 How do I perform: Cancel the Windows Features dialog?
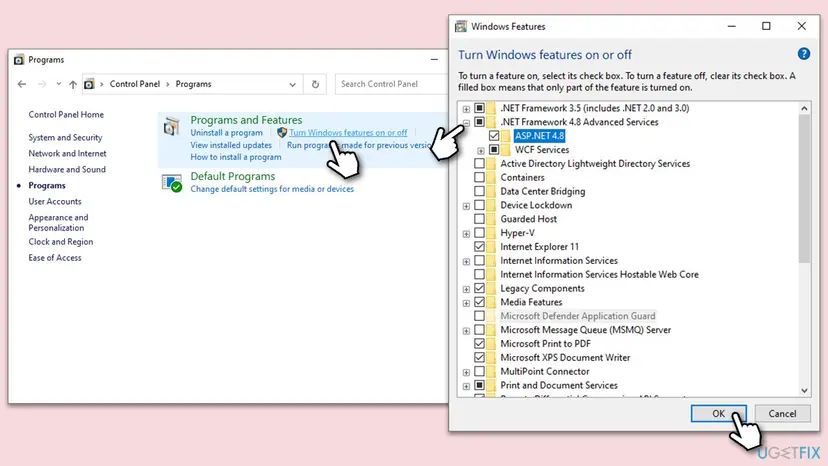[782, 414]
